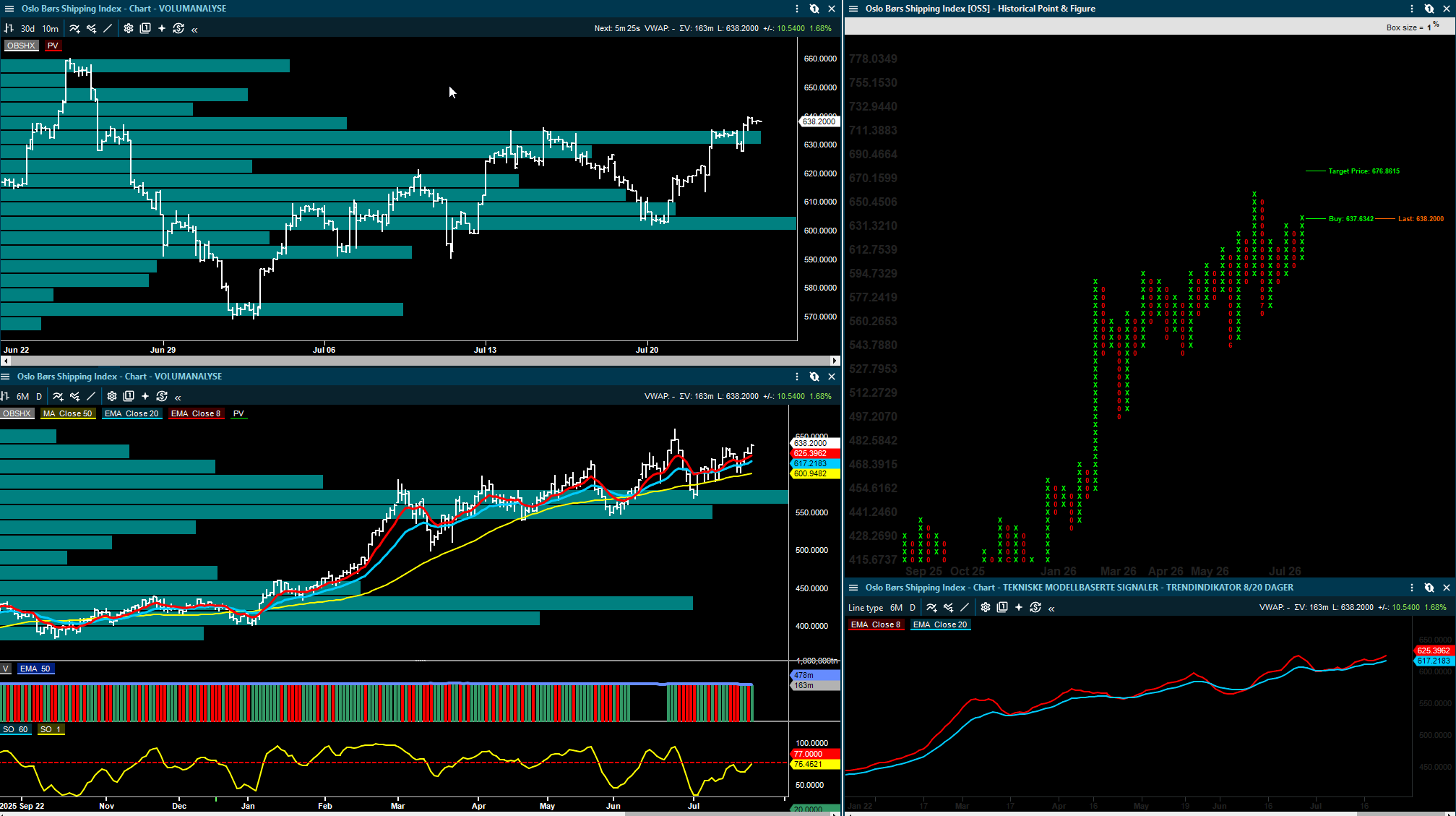Open the 10m interval dropdown
Viewport: 1456px width, 816px height.
click(x=50, y=29)
